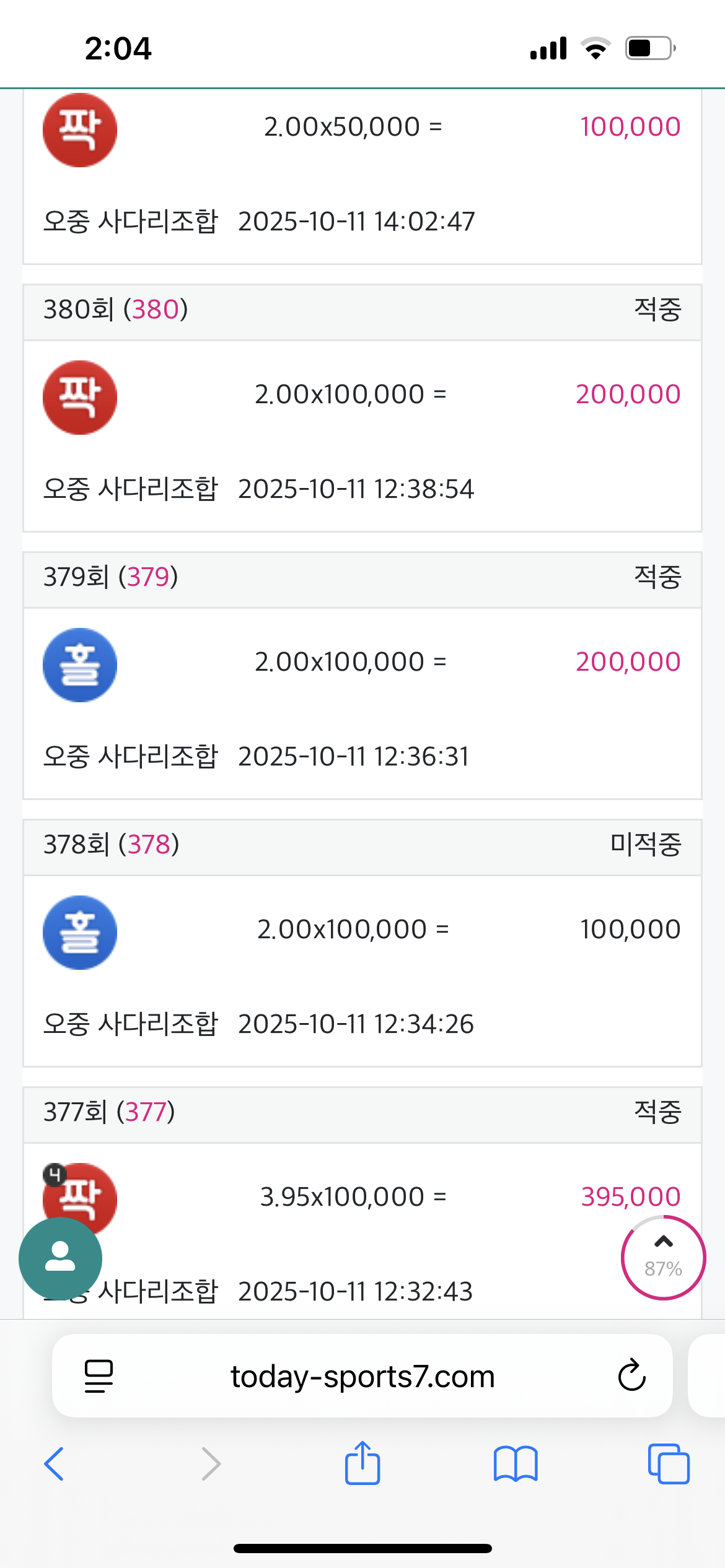Image resolution: width=725 pixels, height=1568 pixels.
Task: Tap the 395,000 payout amount
Action: tap(630, 1197)
